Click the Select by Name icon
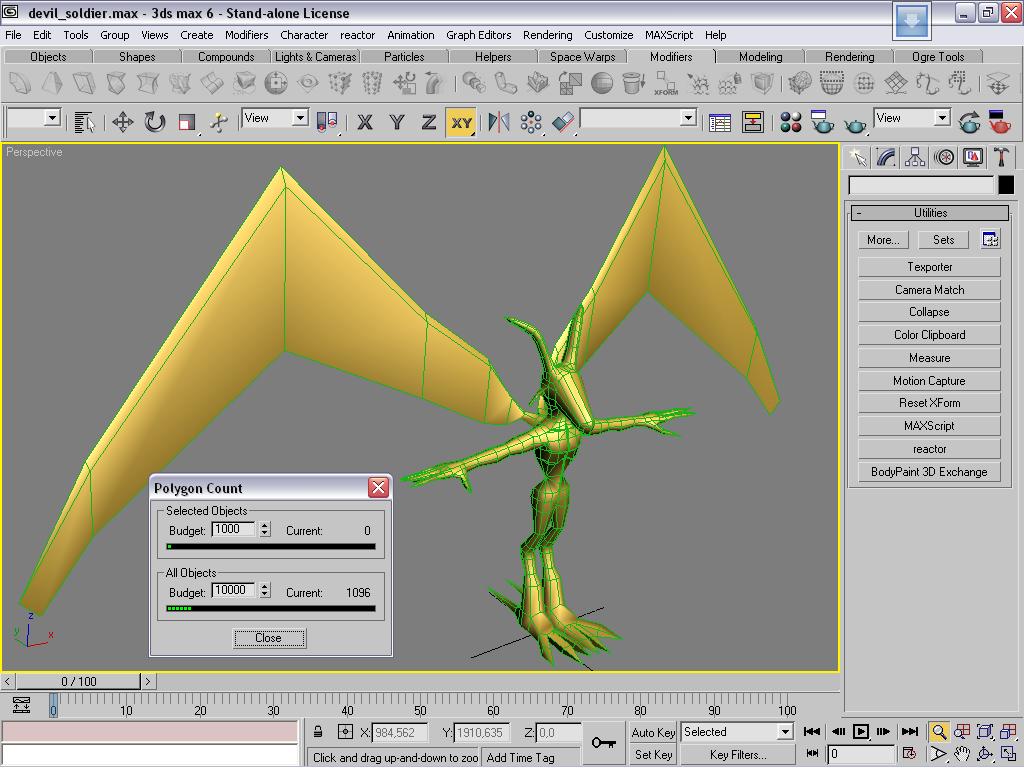 [84, 122]
